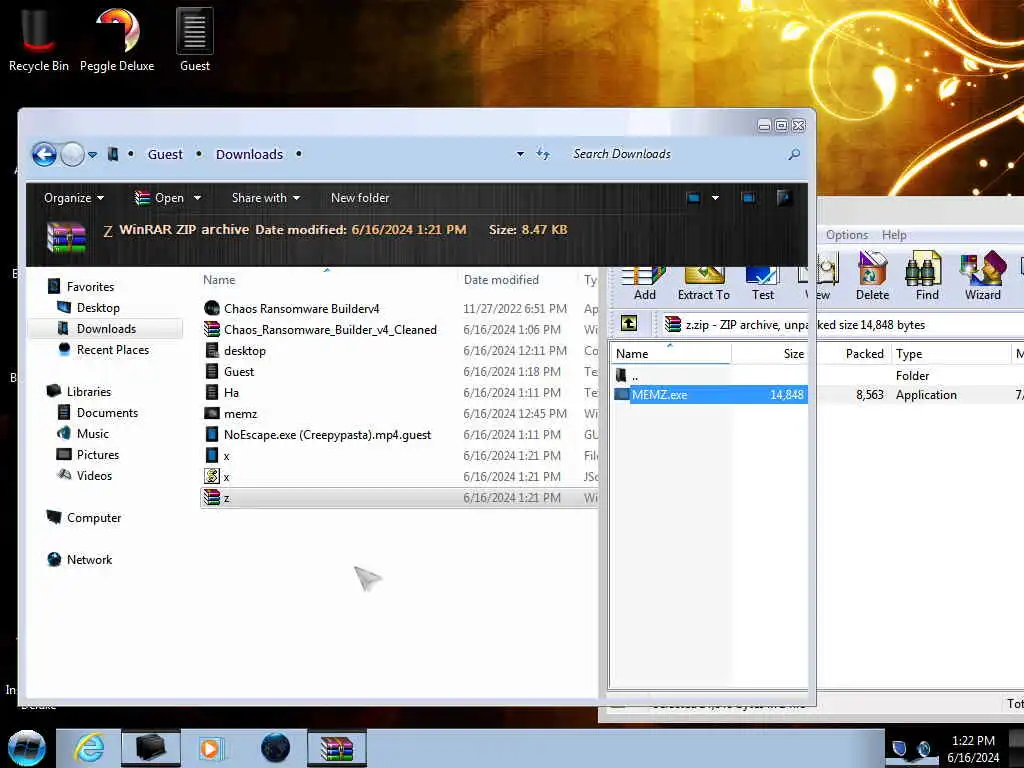Click the Wizard icon in WinRAR
Image resolution: width=1024 pixels, height=768 pixels.
pos(982,277)
